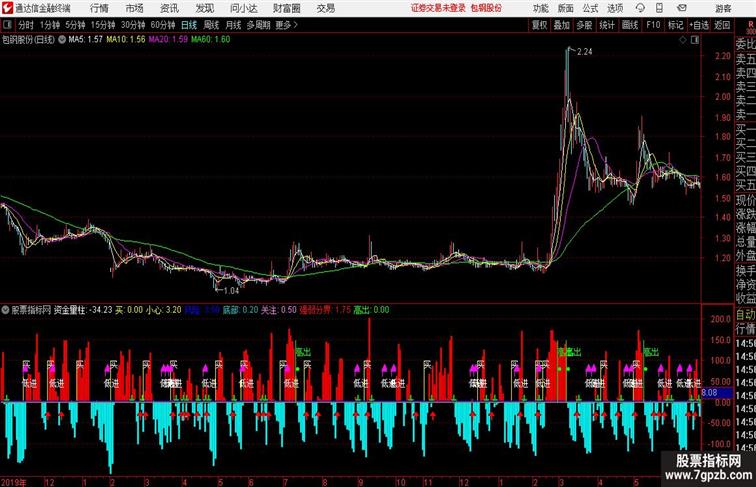Click the 2.24 high price marker
This screenshot has width=756, height=487.
coord(584,52)
